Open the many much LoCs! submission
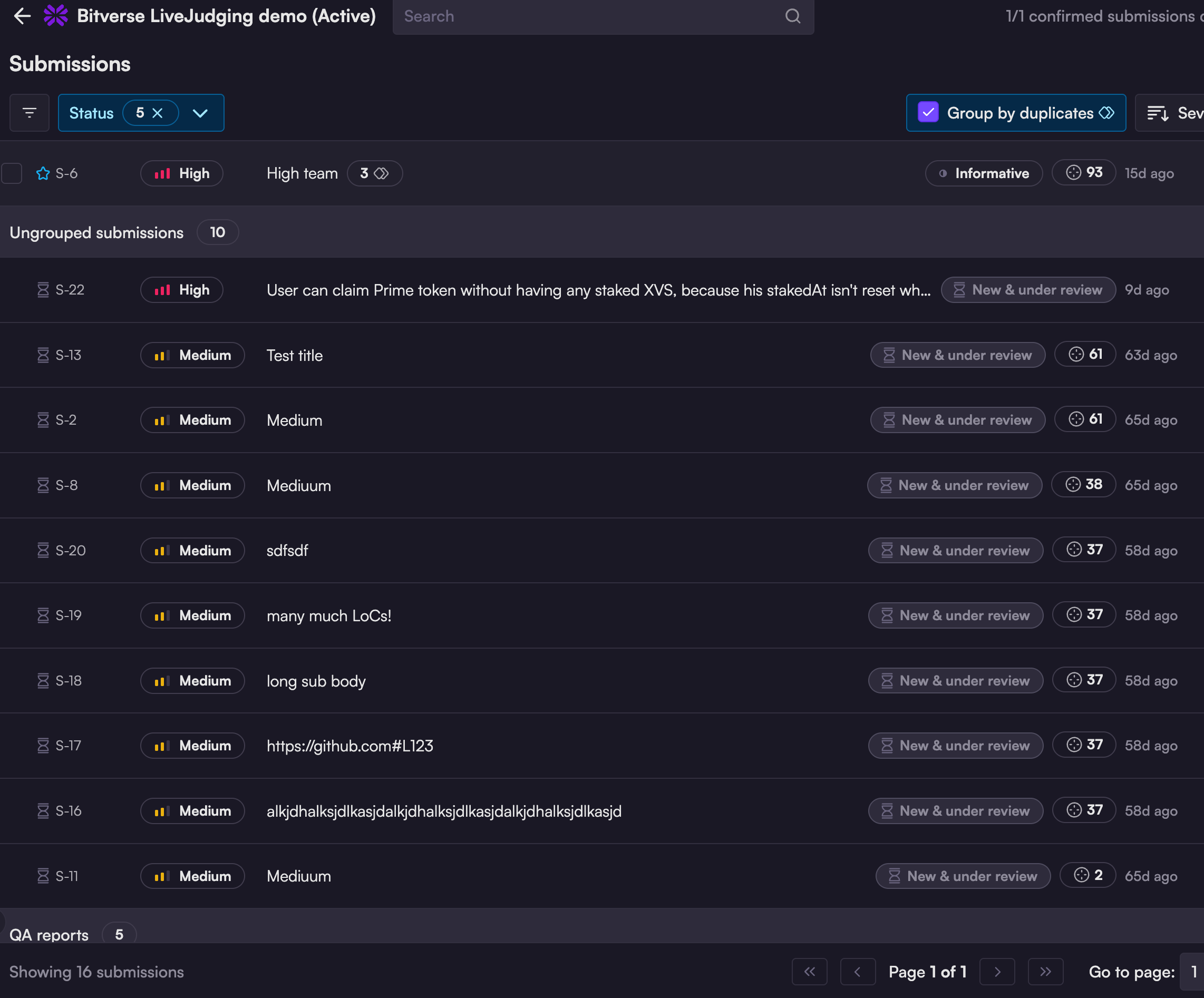Viewport: 1204px width, 998px height. (328, 615)
